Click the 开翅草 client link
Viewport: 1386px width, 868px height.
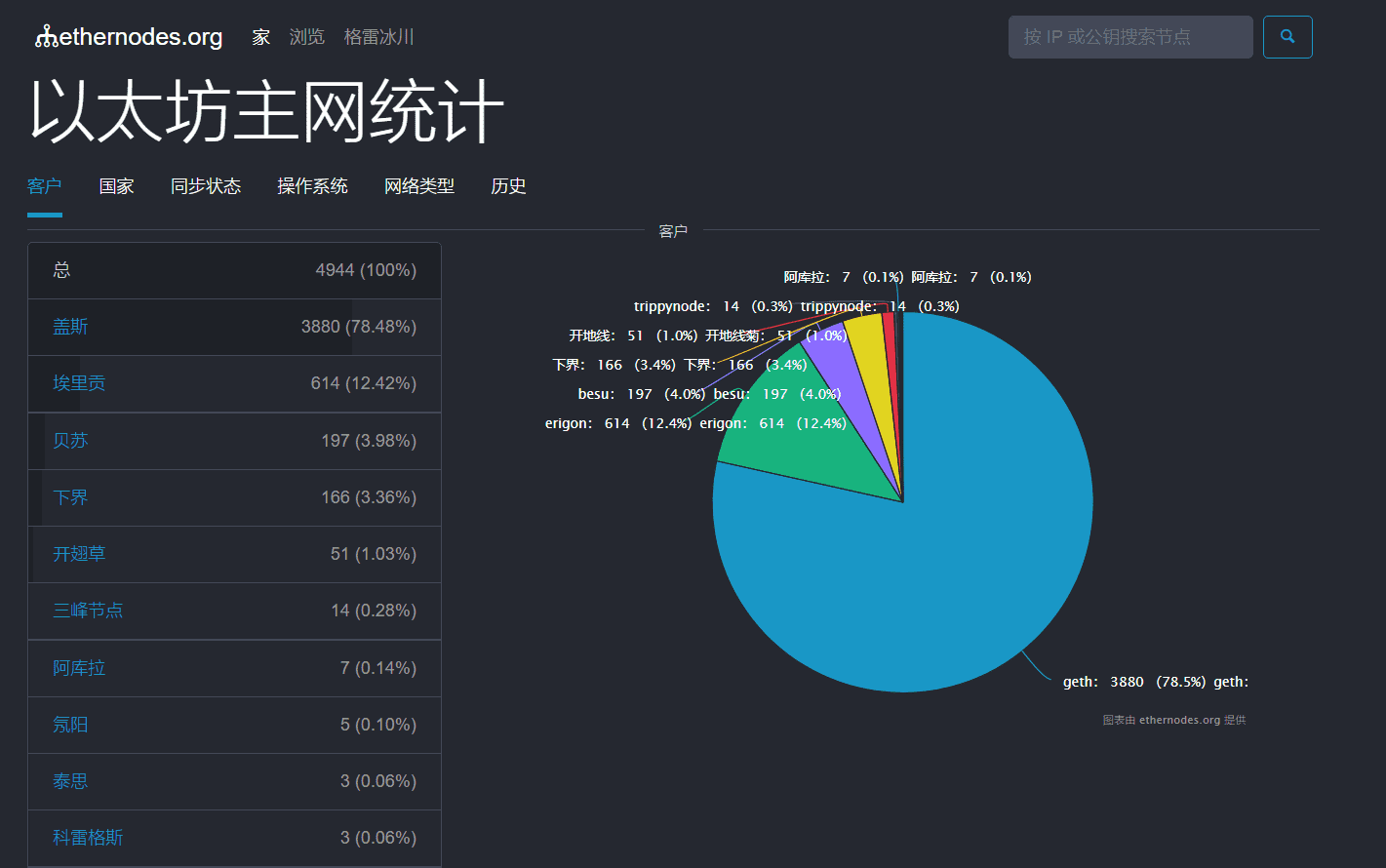[78, 553]
